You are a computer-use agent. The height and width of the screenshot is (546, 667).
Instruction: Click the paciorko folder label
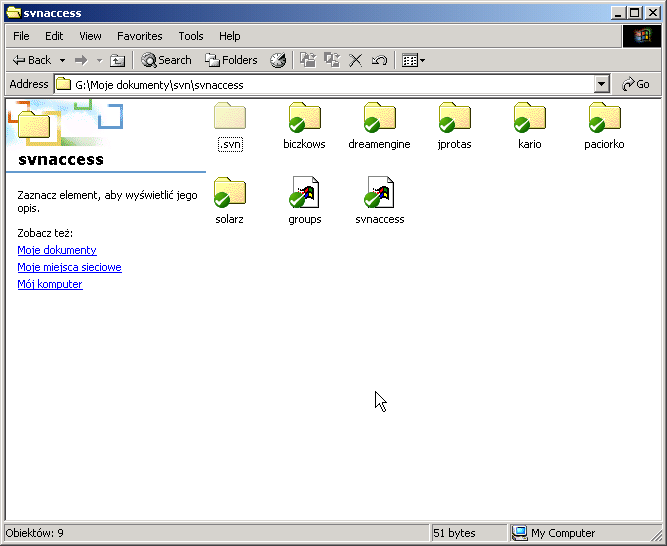tap(604, 144)
